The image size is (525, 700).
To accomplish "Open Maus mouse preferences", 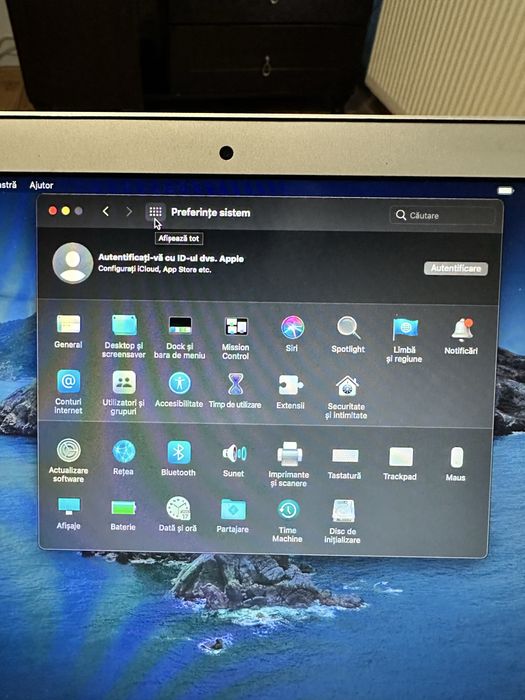I will point(456,464).
